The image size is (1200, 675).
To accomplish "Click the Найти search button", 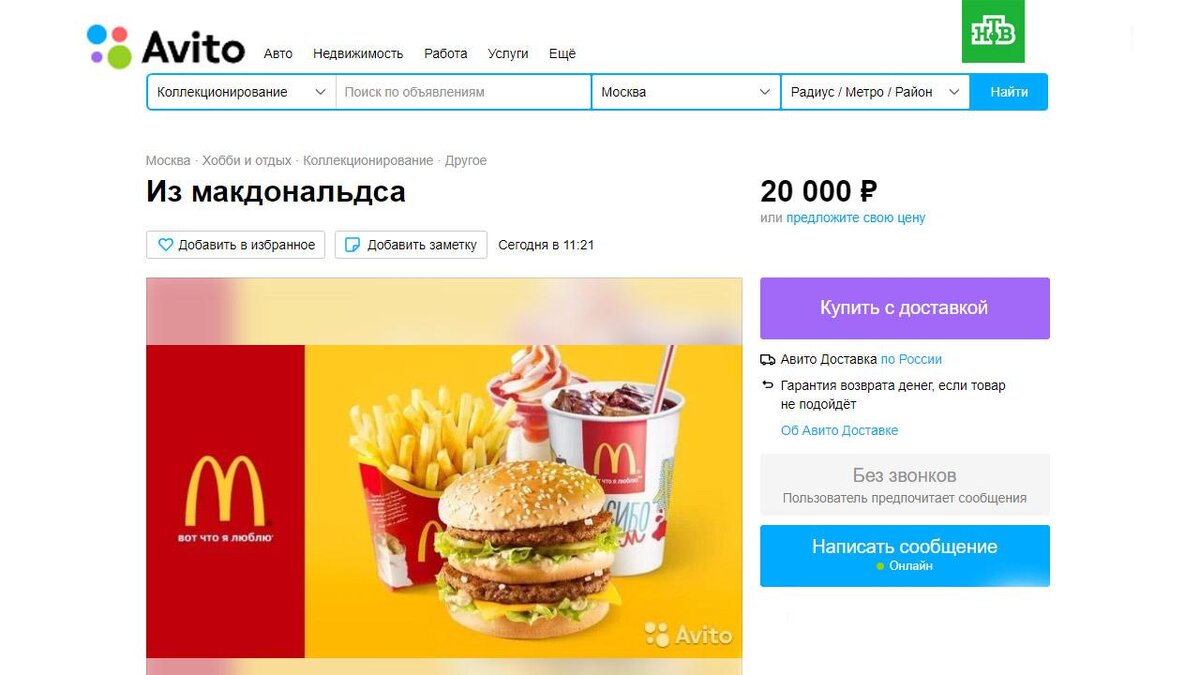I will click(x=1009, y=92).
